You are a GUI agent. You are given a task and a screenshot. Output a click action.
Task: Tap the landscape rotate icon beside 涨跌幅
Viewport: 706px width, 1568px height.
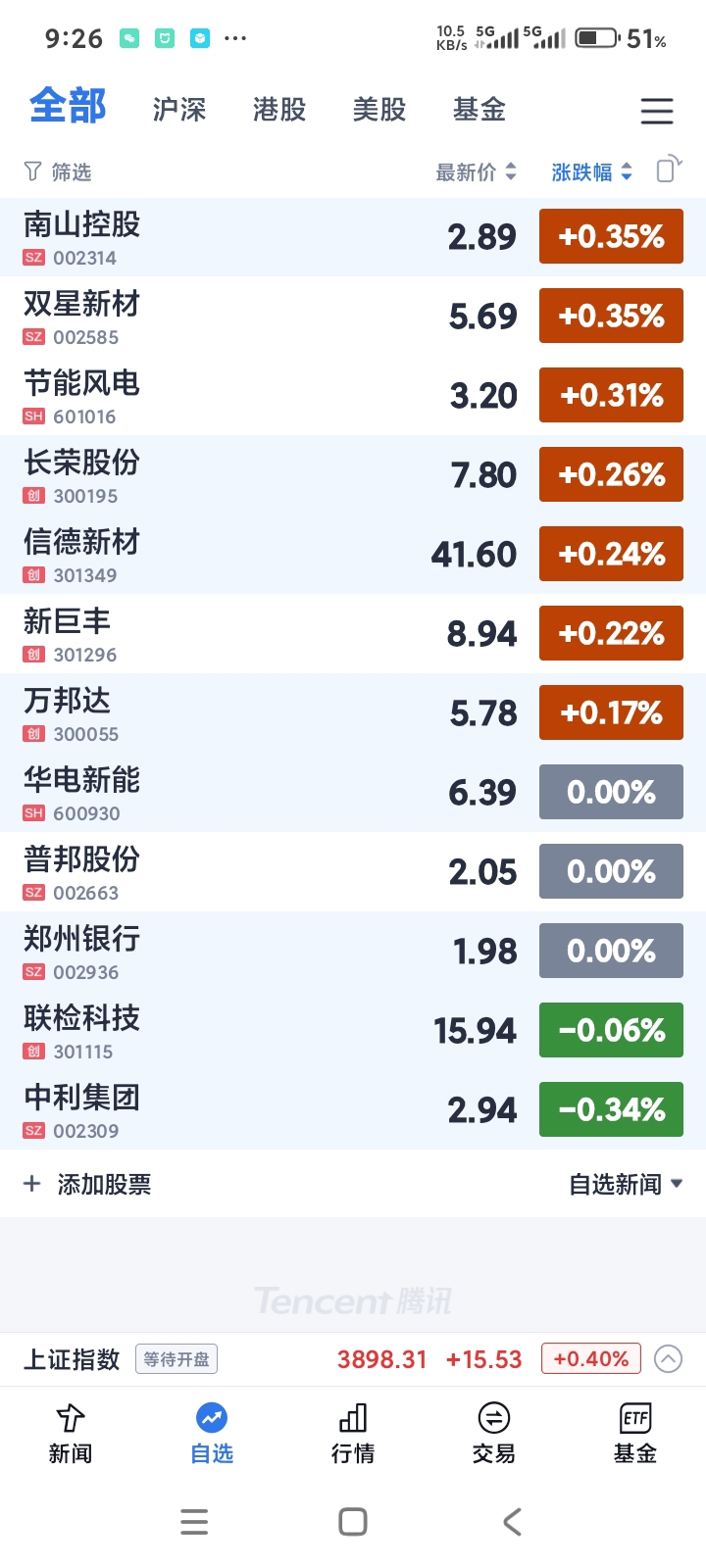[669, 169]
